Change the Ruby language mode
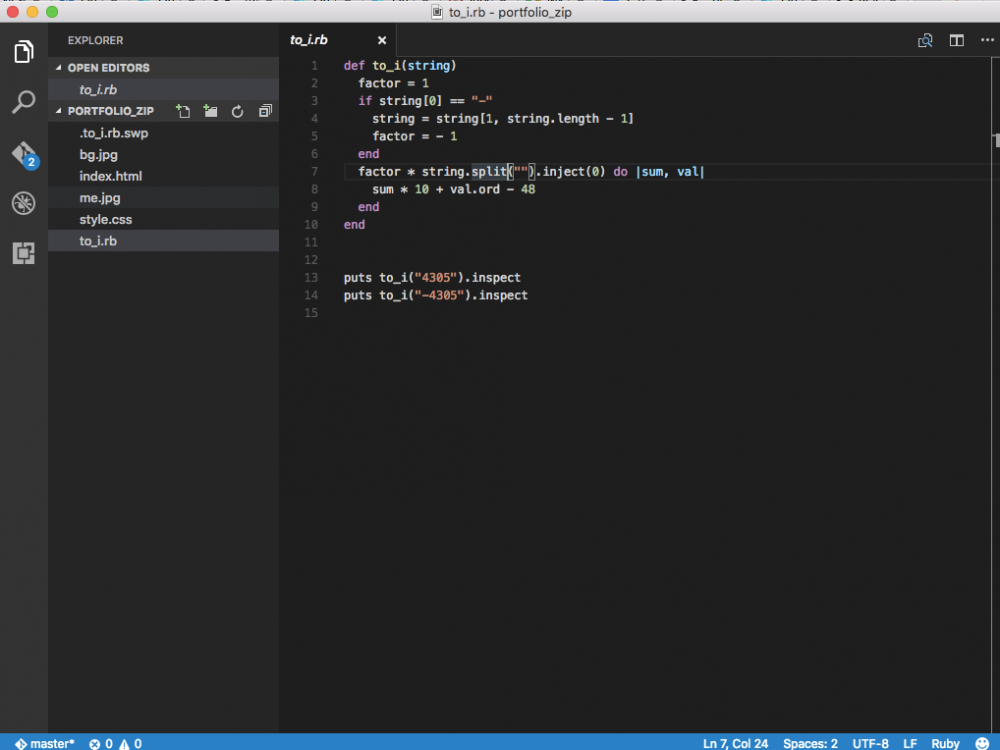This screenshot has height=750, width=1000. (945, 743)
